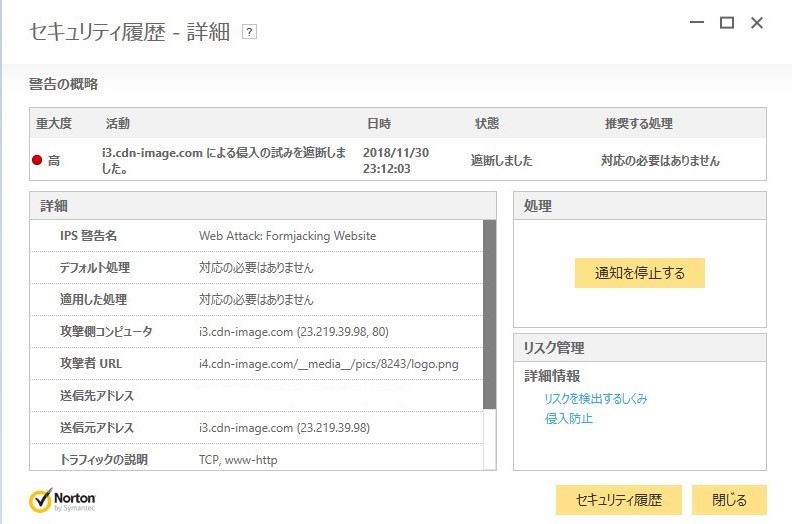This screenshot has width=792, height=524.
Task: Click the alert activity description text
Action: pos(224,160)
